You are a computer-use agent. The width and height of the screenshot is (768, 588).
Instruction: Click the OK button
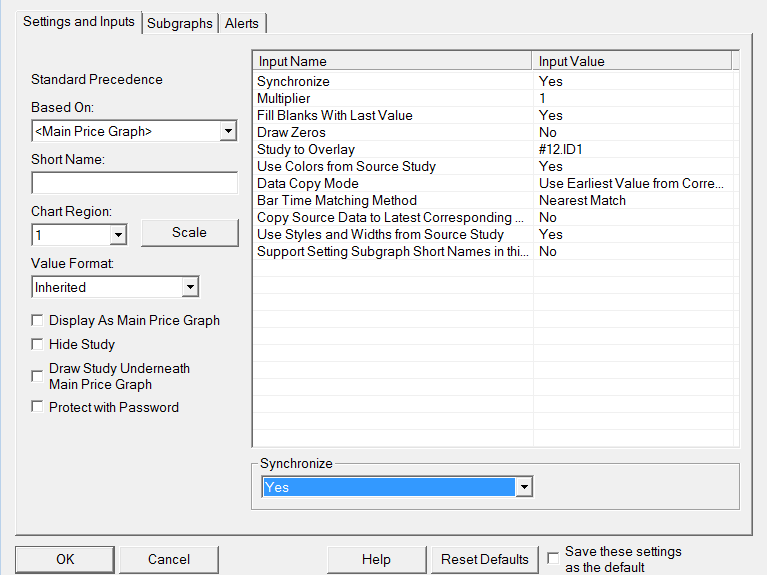(x=65, y=560)
